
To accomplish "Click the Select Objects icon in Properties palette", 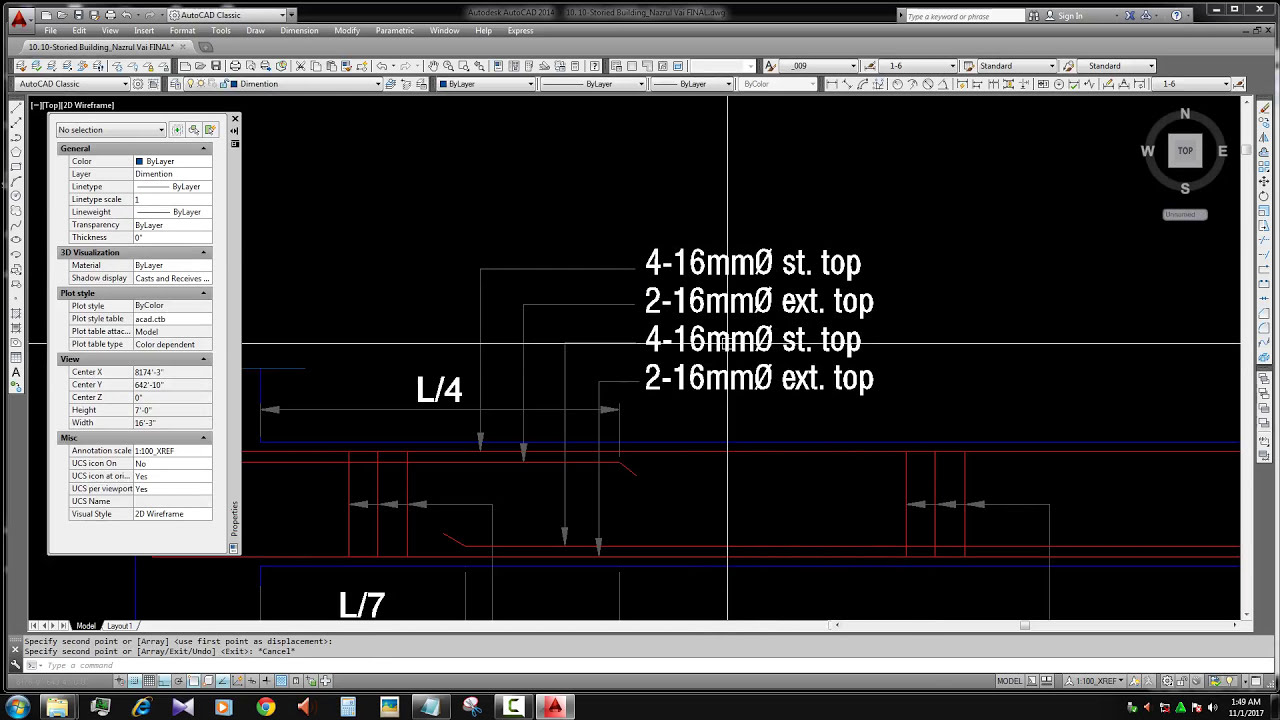I will click(193, 130).
